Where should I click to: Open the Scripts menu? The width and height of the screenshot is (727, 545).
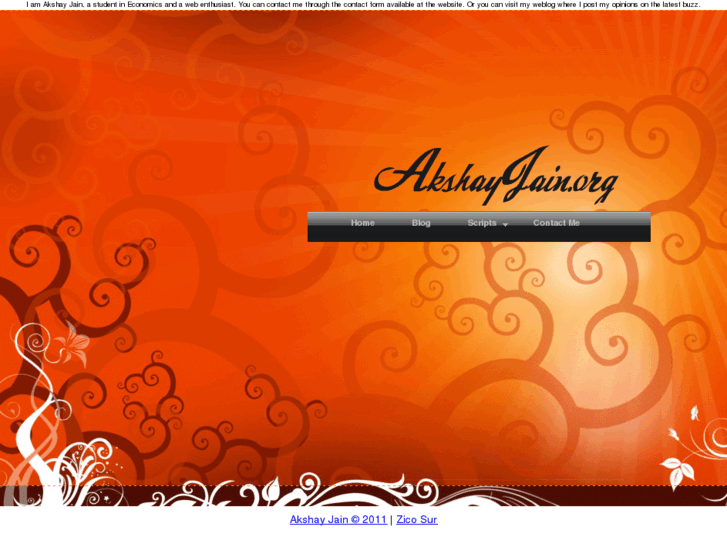click(482, 223)
